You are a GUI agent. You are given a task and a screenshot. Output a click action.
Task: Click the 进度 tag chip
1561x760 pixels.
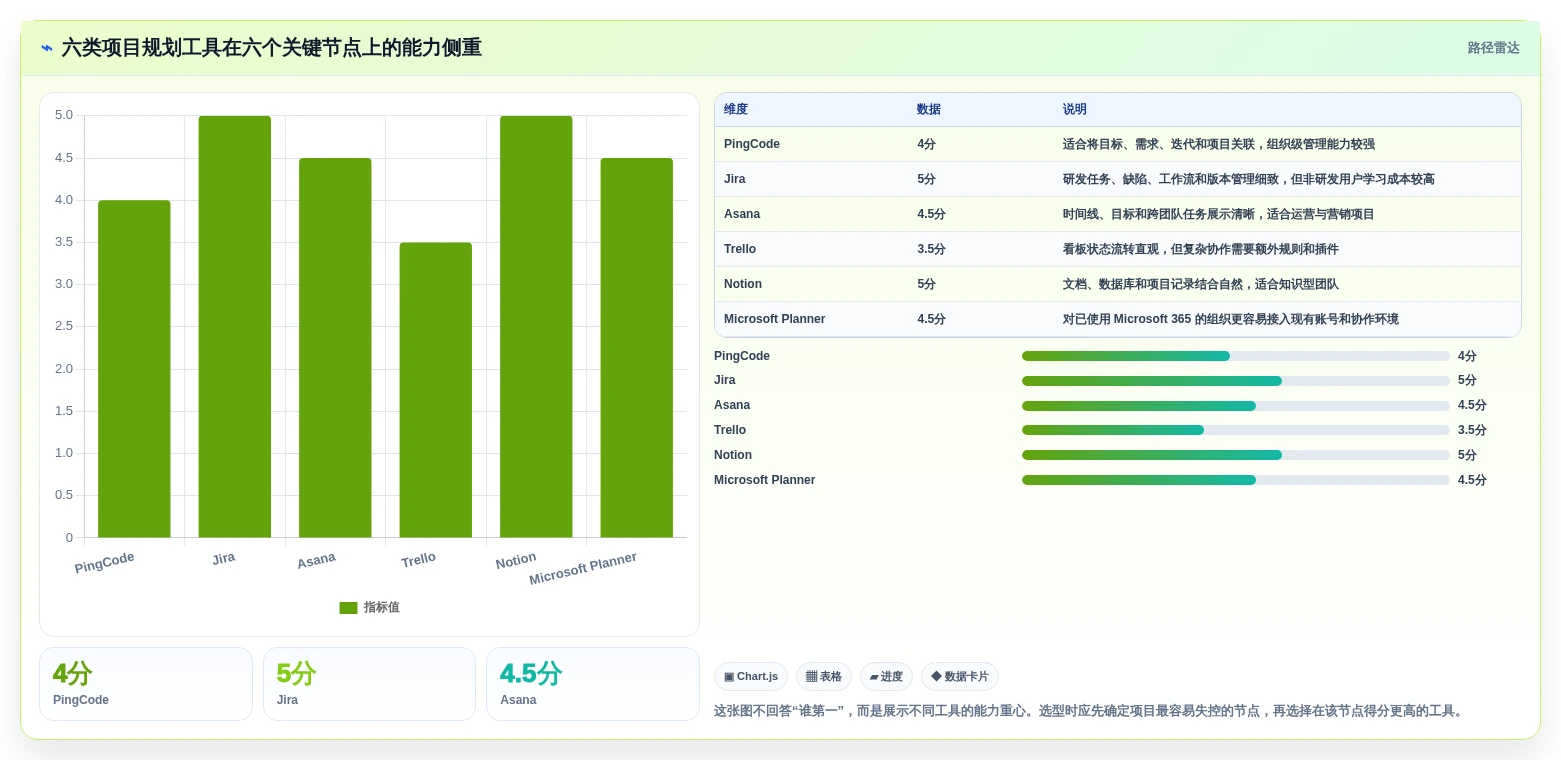(x=886, y=677)
